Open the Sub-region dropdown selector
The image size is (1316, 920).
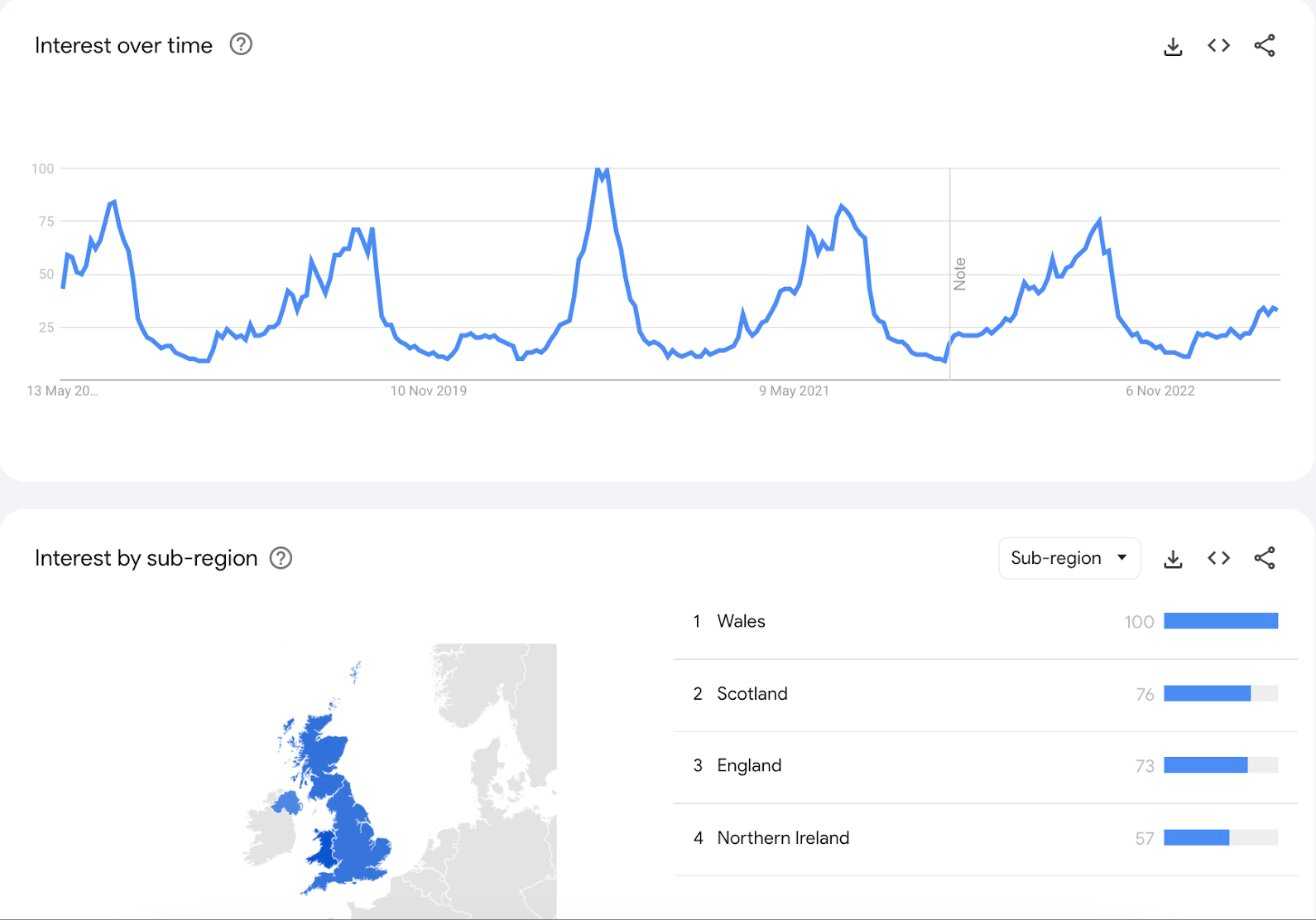(x=1069, y=558)
